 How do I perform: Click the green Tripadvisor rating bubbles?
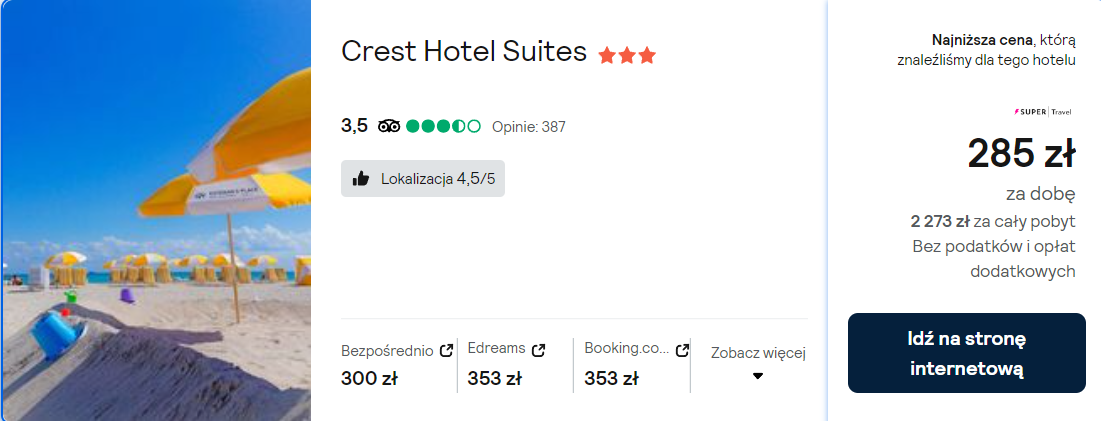click(444, 126)
